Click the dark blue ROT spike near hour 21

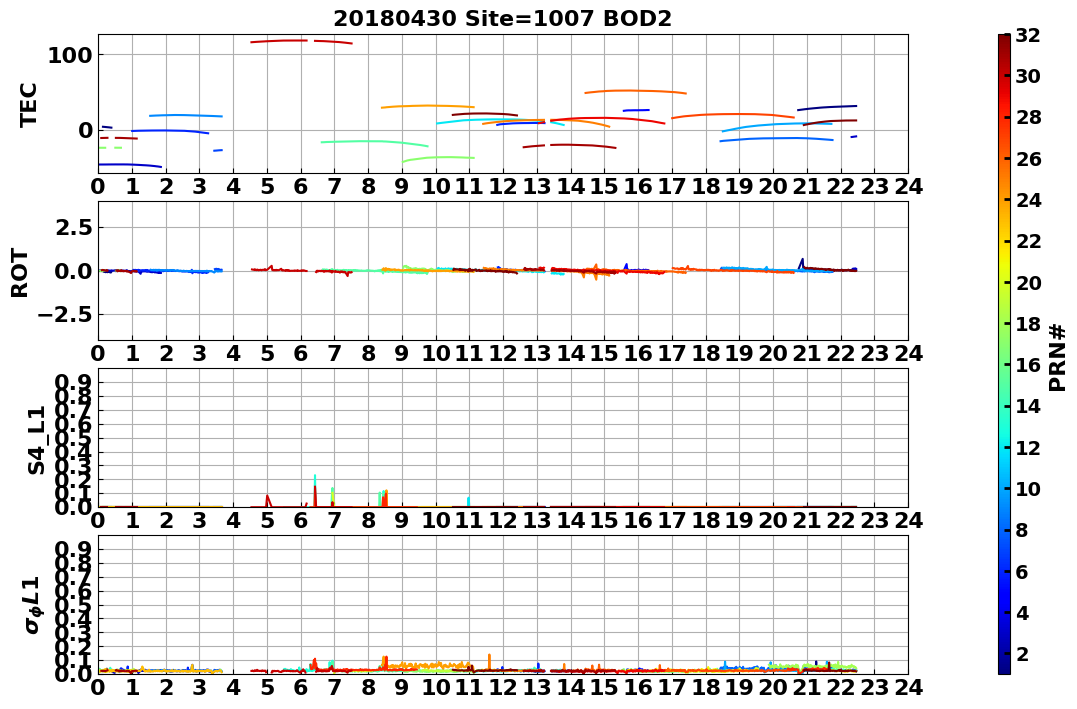(802, 263)
